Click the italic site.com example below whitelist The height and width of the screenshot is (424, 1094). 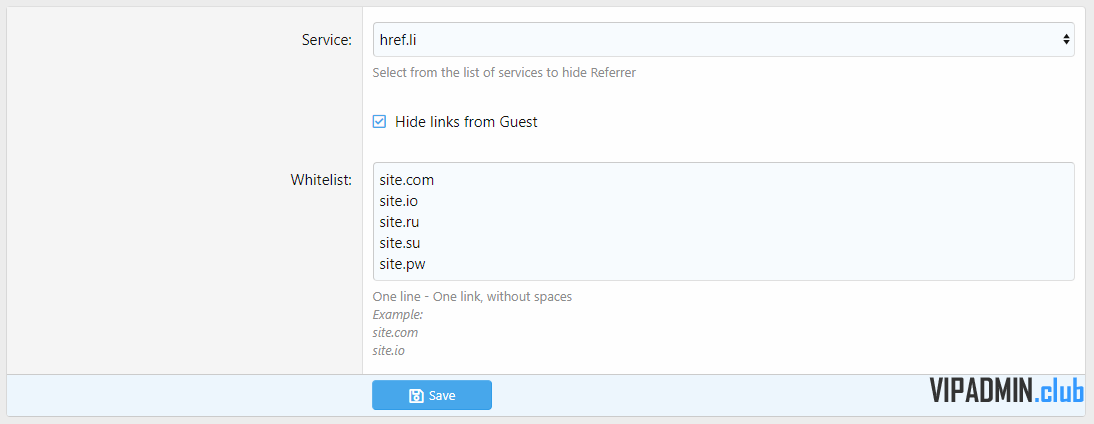pyautogui.click(x=395, y=333)
